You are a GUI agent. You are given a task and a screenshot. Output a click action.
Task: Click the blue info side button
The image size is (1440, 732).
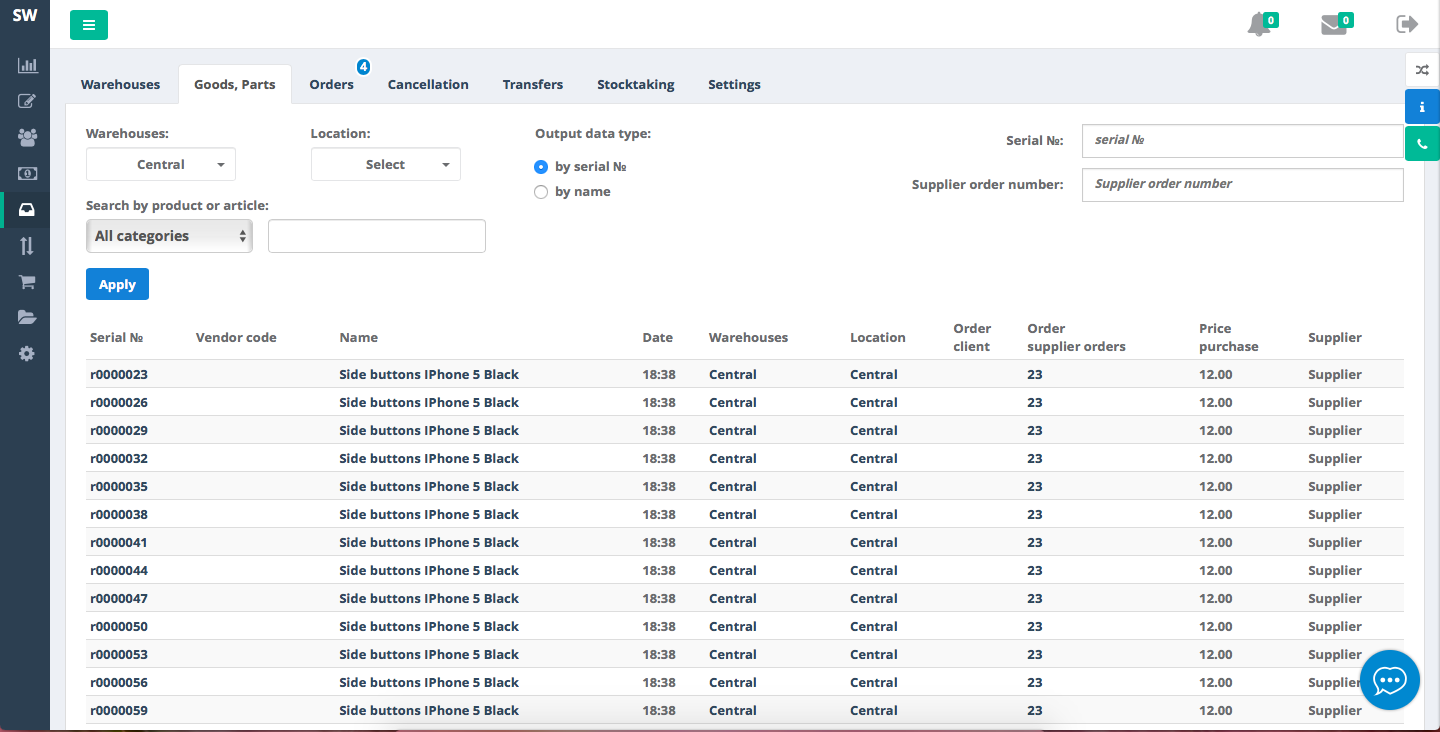click(1422, 106)
